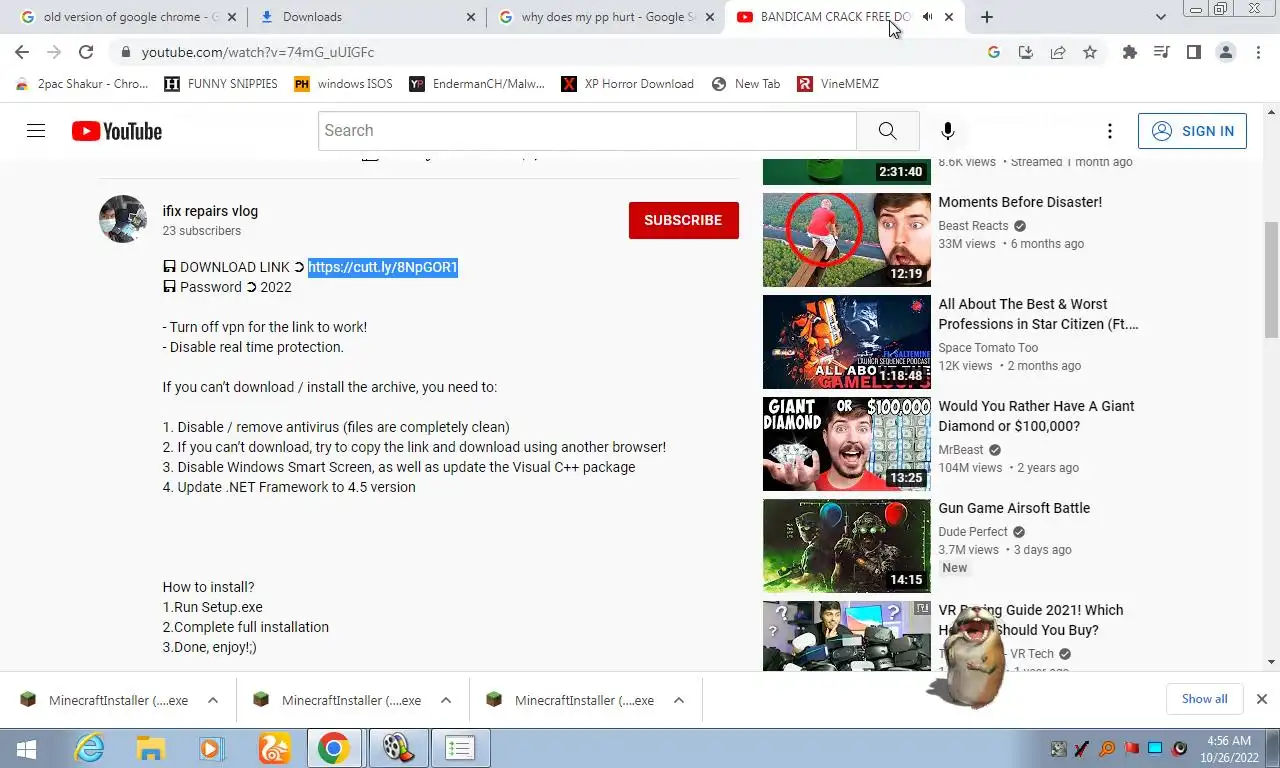Switch to 'why does my pp hurt' tab

607,17
